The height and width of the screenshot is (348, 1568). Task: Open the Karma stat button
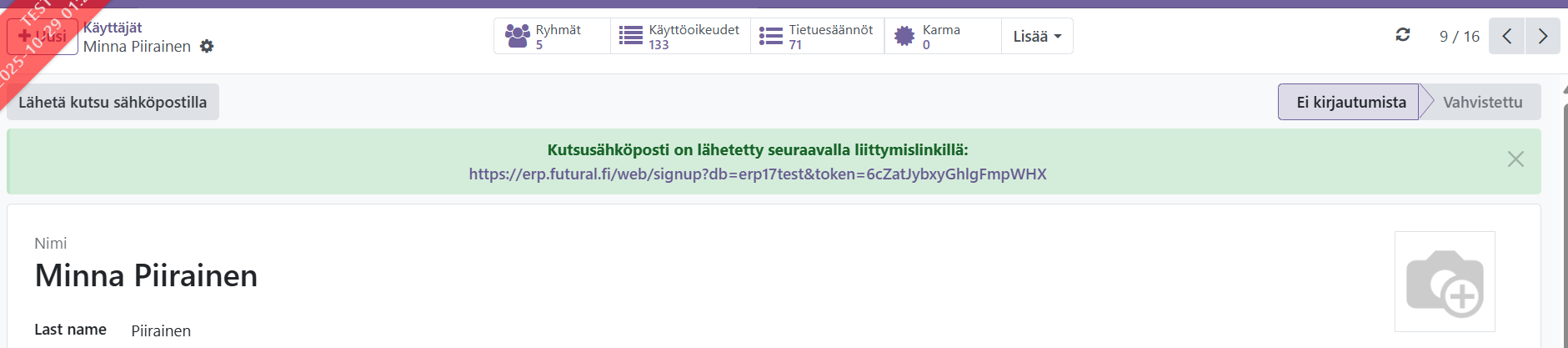942,37
